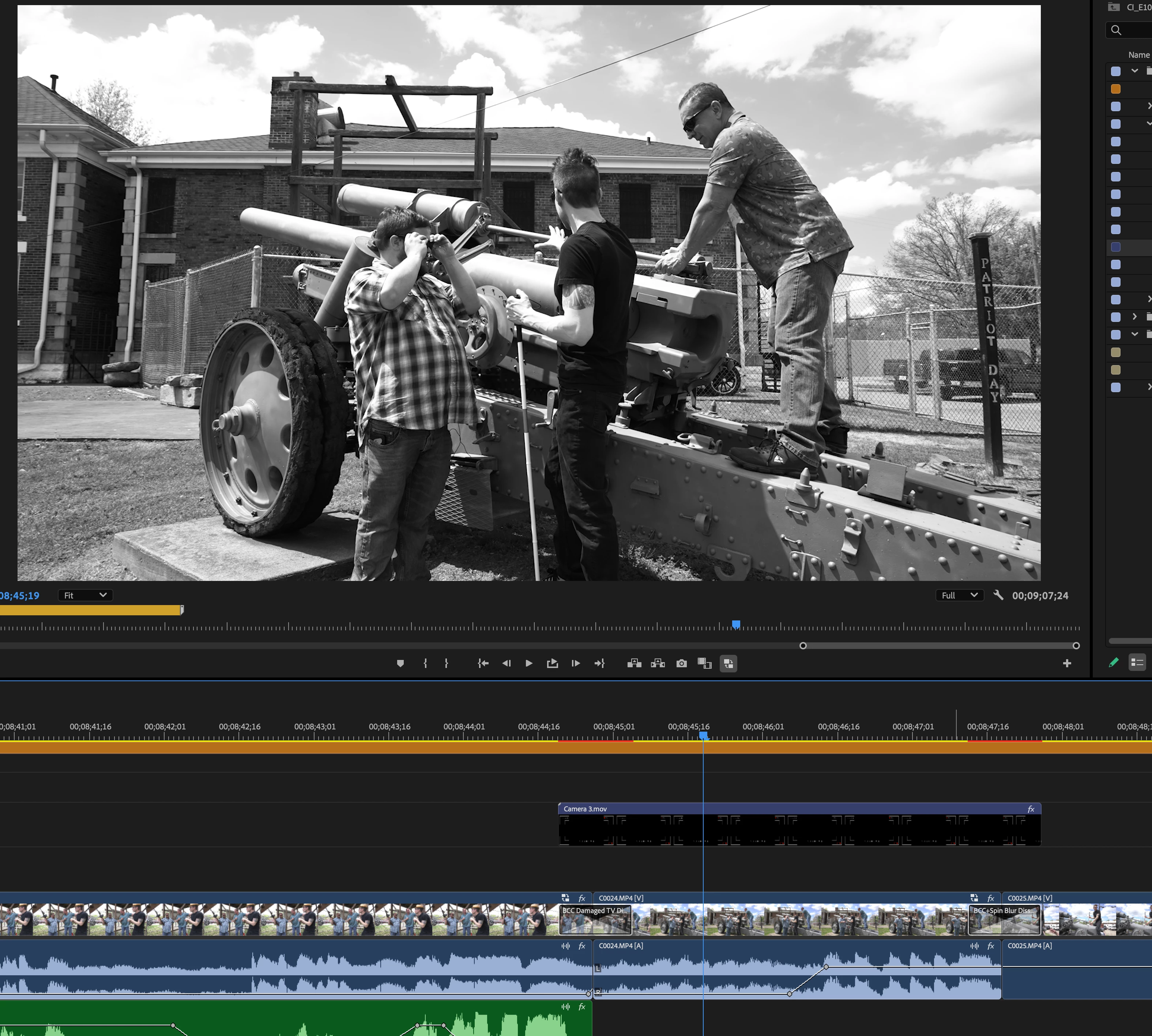The height and width of the screenshot is (1036, 1152).
Task: Toggle the highlighted proxies button in transport bar
Action: 728,663
